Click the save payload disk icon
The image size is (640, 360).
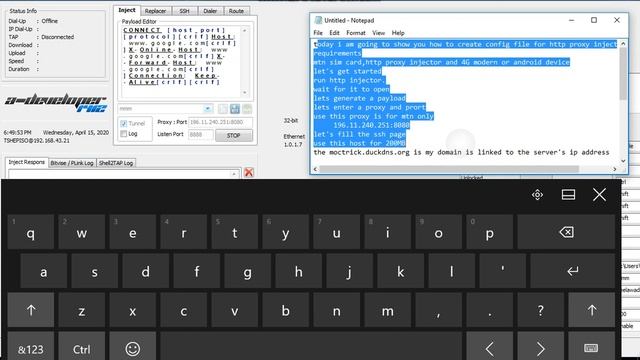coord(235,109)
